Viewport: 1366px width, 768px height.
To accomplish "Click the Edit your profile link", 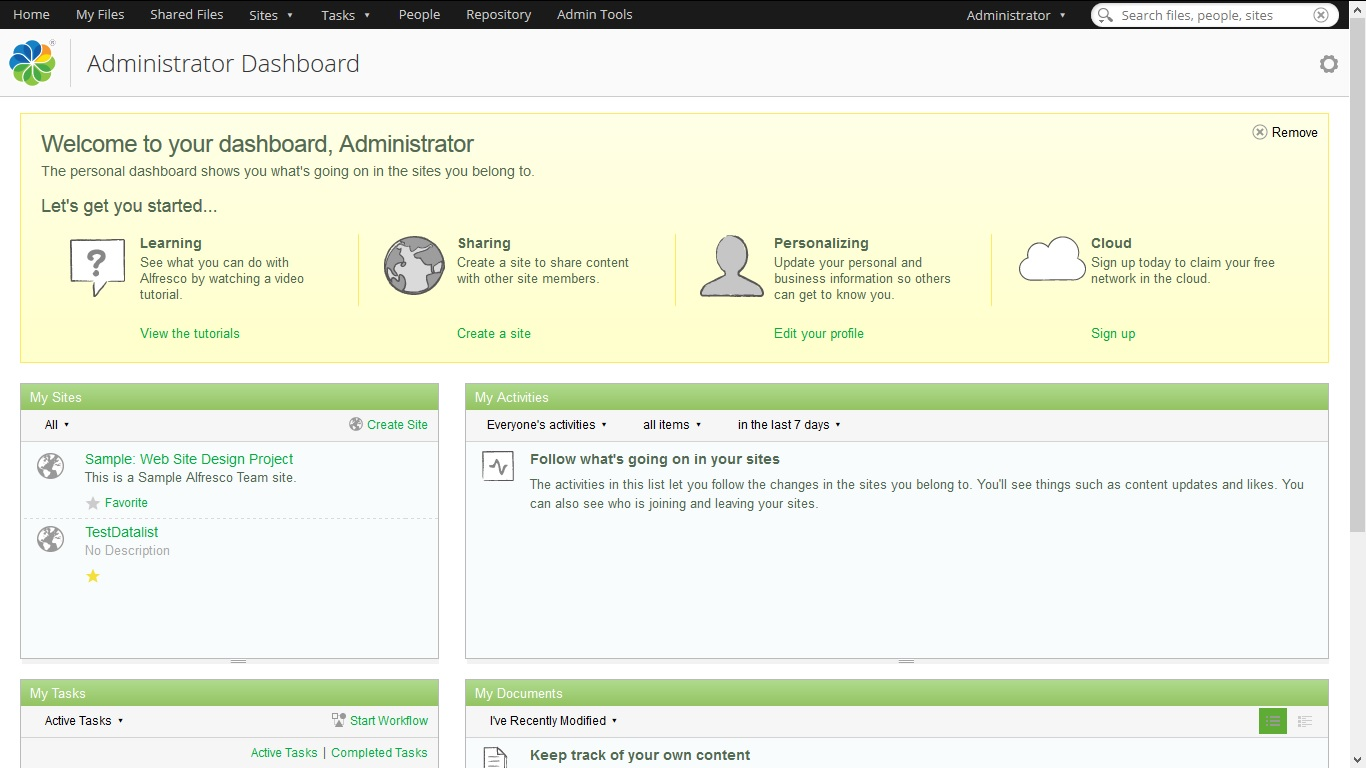I will click(x=819, y=333).
